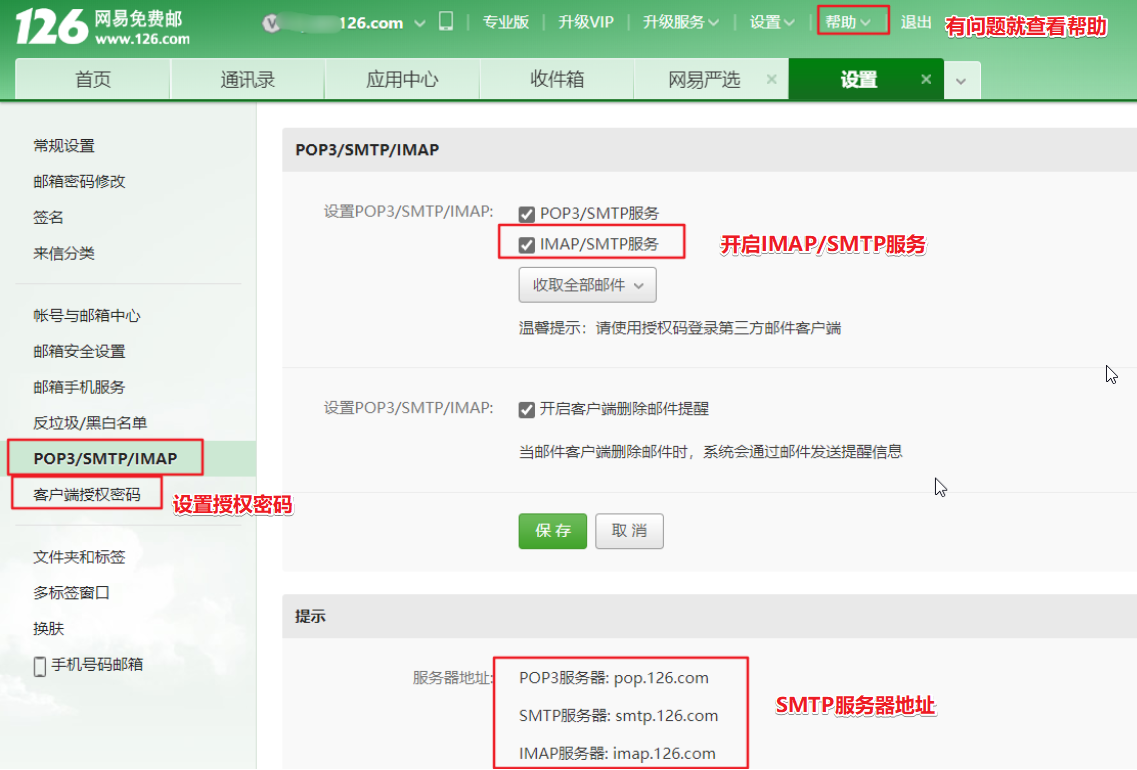Select the green 设置 tab
Viewport: 1137px width, 770px height.
coord(859,79)
